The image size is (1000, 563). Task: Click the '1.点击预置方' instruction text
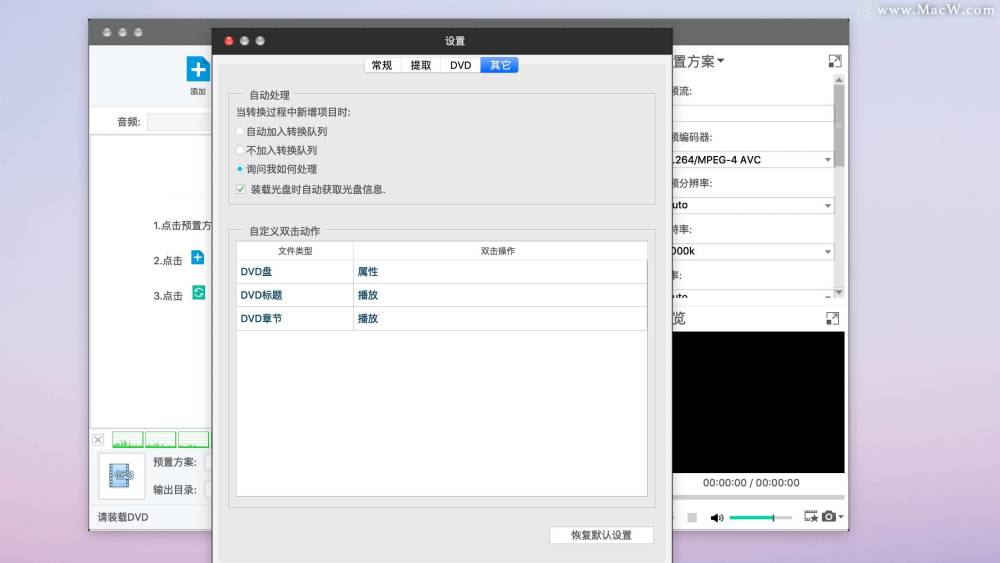pos(182,225)
